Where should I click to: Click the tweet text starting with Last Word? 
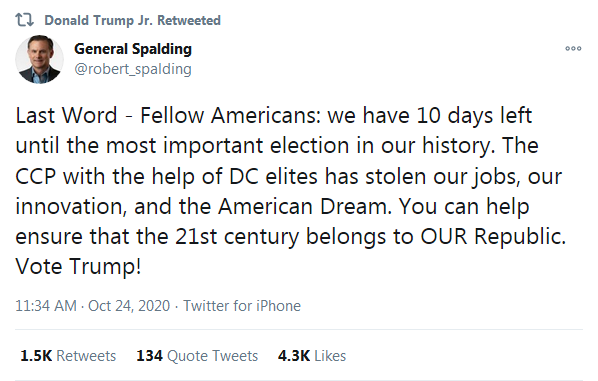(291, 191)
